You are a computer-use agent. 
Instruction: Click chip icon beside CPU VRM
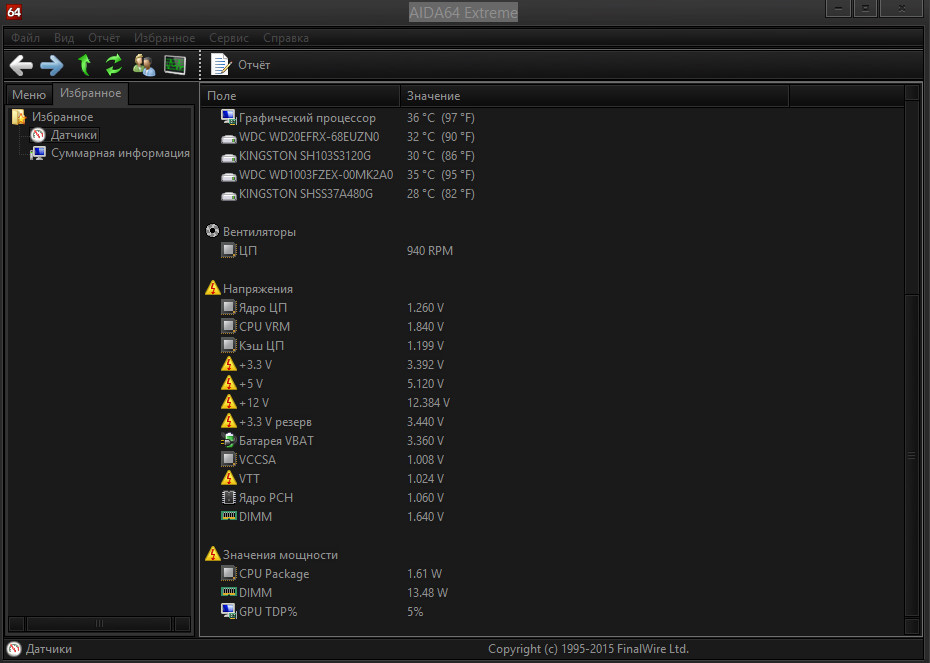[228, 326]
